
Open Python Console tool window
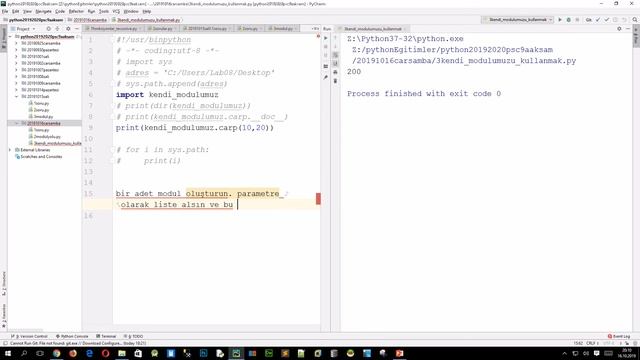(x=72, y=336)
